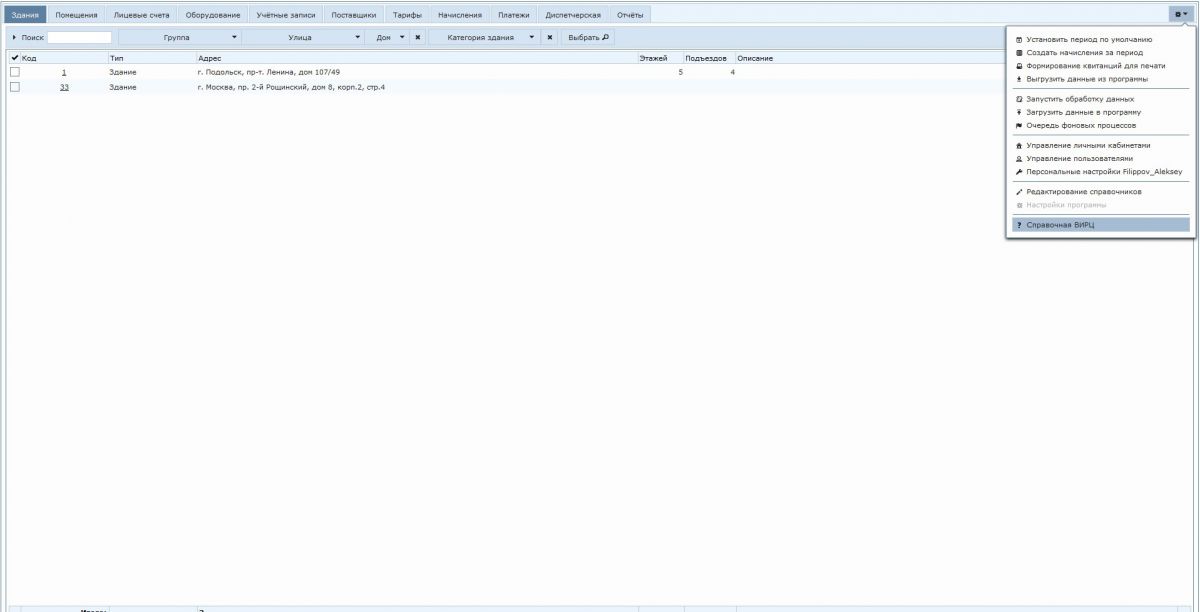The width and height of the screenshot is (1200, 612).
Task: Open Создать начисления за период from the menu
Action: point(1084,52)
